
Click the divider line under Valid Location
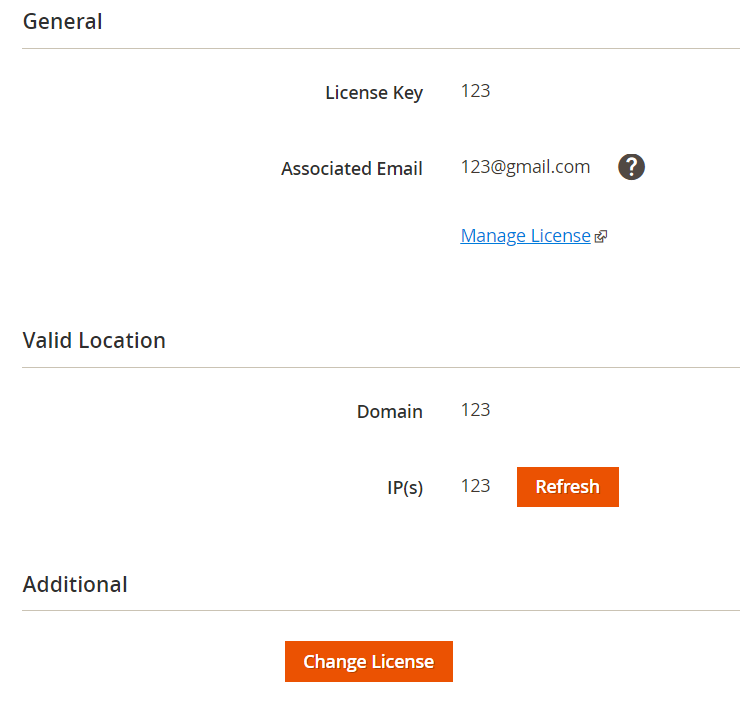pos(380,367)
